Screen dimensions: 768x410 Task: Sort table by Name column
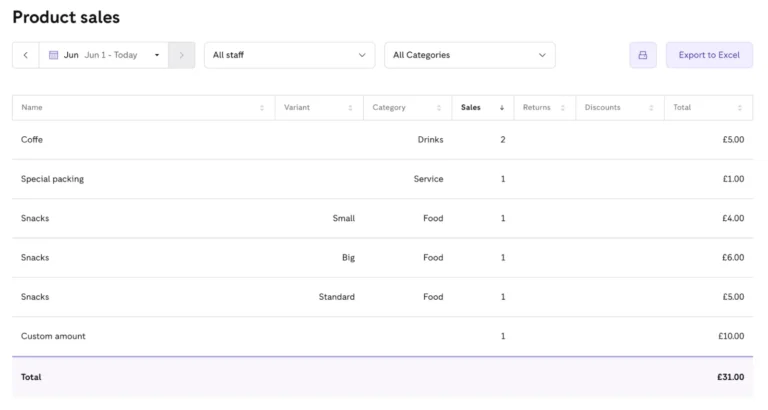pos(143,107)
